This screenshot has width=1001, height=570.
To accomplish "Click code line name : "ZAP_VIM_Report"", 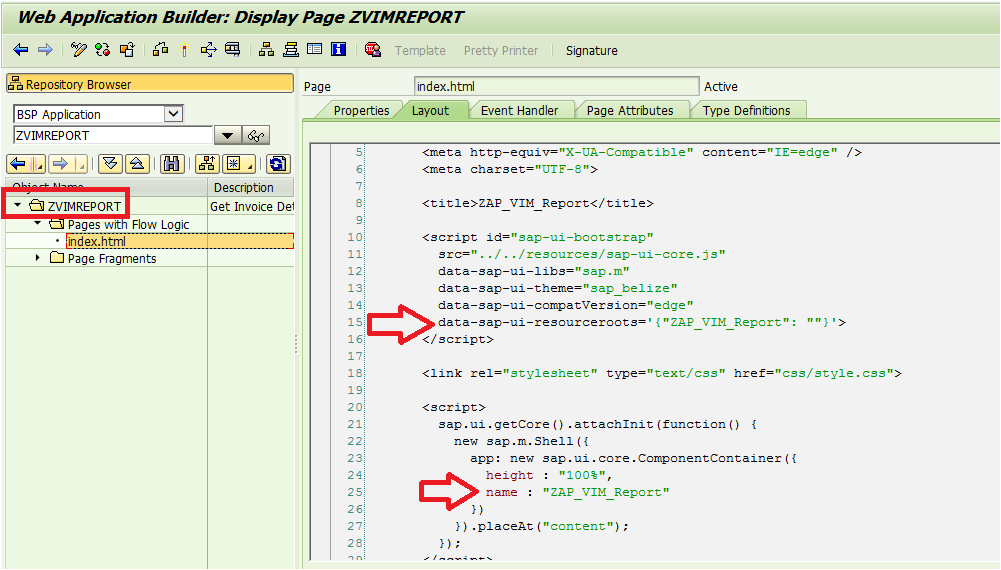I will [577, 492].
